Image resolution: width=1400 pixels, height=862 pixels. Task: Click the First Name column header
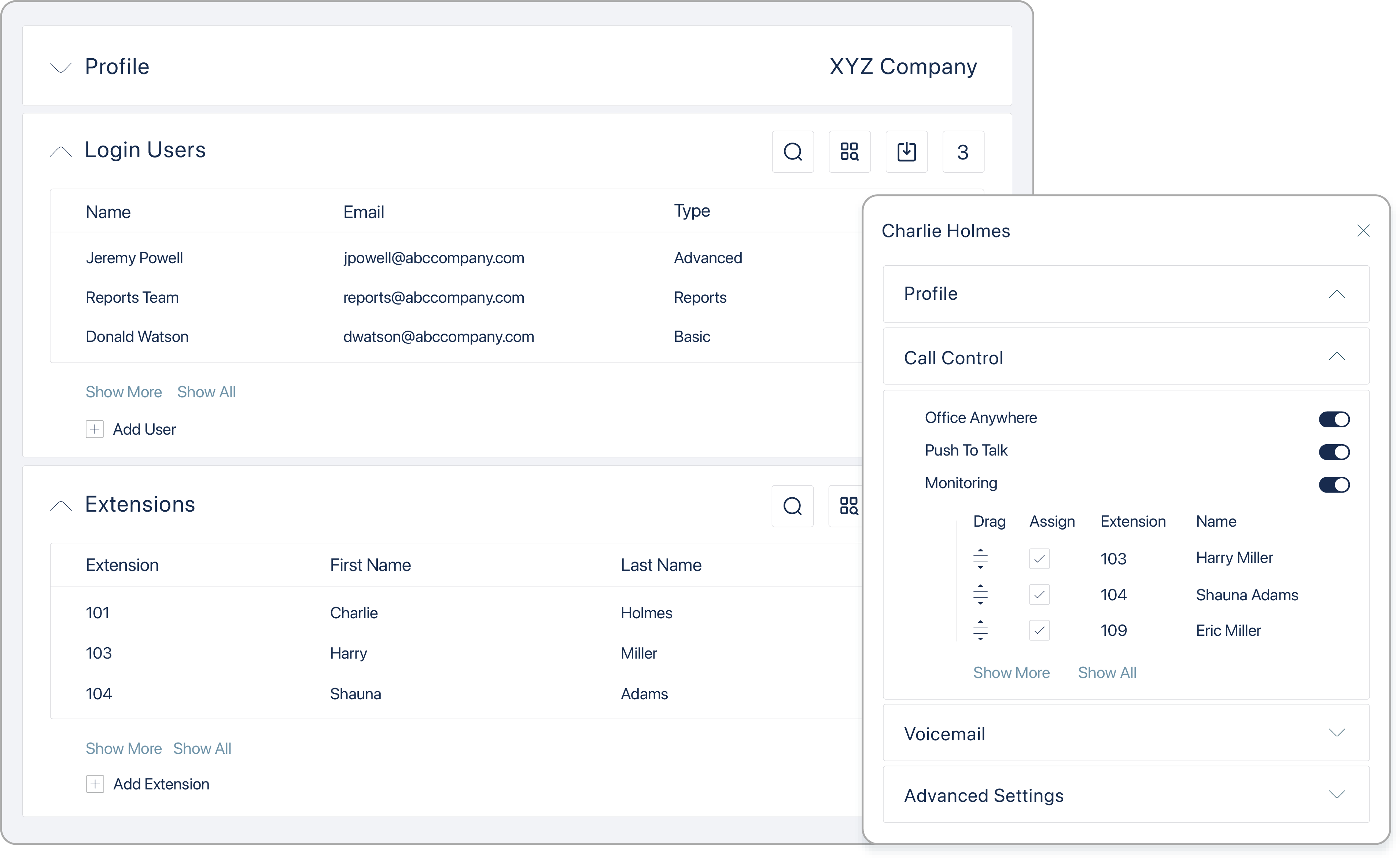coord(371,565)
